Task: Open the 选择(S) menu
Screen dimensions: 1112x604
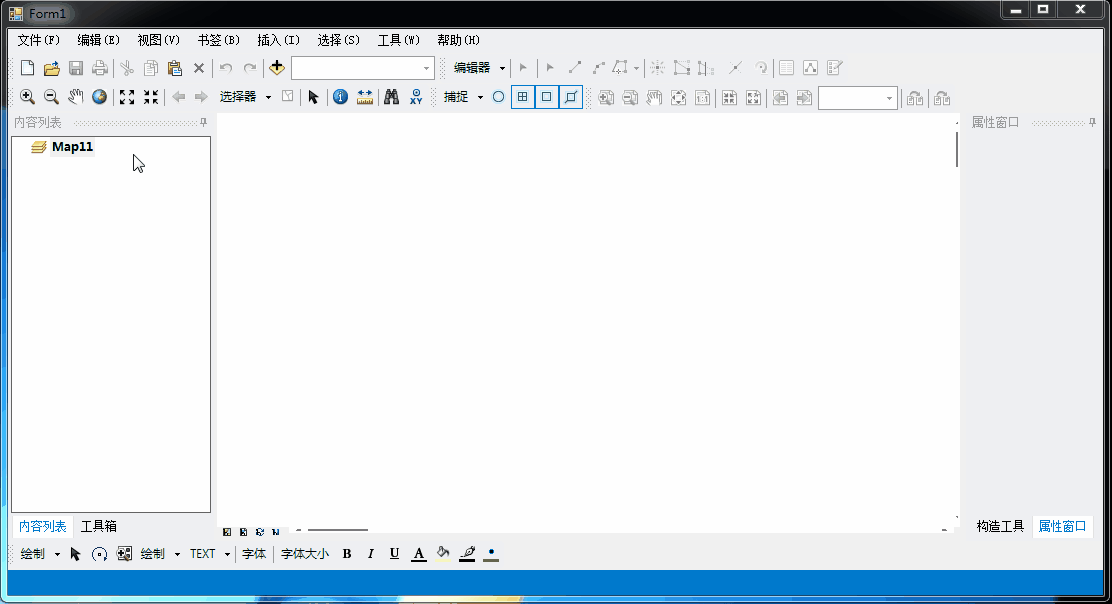Action: click(338, 40)
